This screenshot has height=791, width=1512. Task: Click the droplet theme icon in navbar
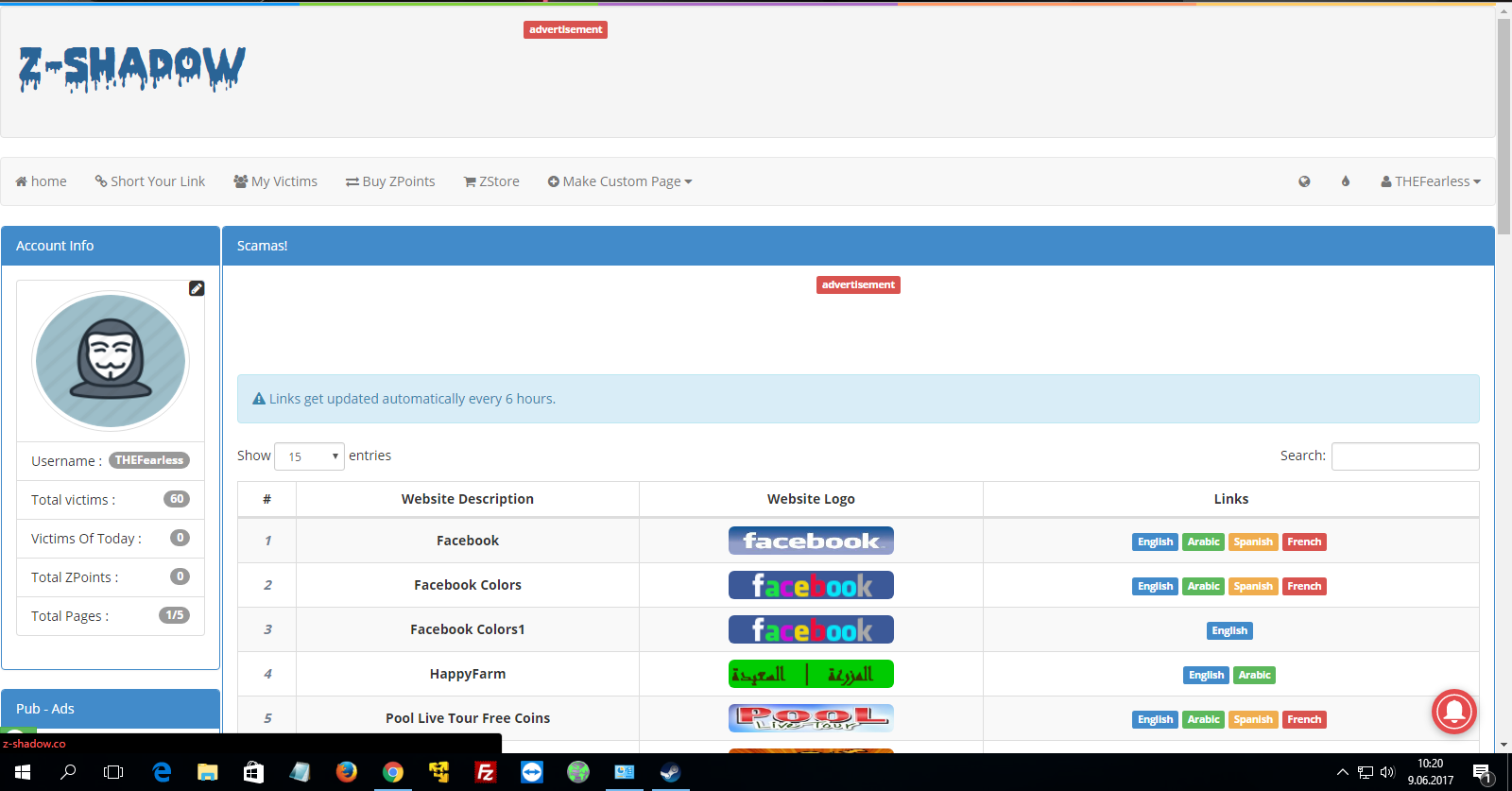pyautogui.click(x=1346, y=181)
